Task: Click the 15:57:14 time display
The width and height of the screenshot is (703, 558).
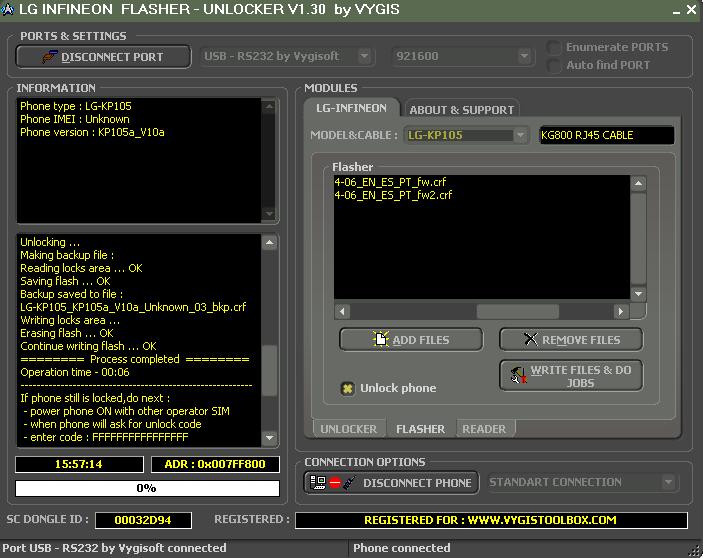Action: [79, 464]
